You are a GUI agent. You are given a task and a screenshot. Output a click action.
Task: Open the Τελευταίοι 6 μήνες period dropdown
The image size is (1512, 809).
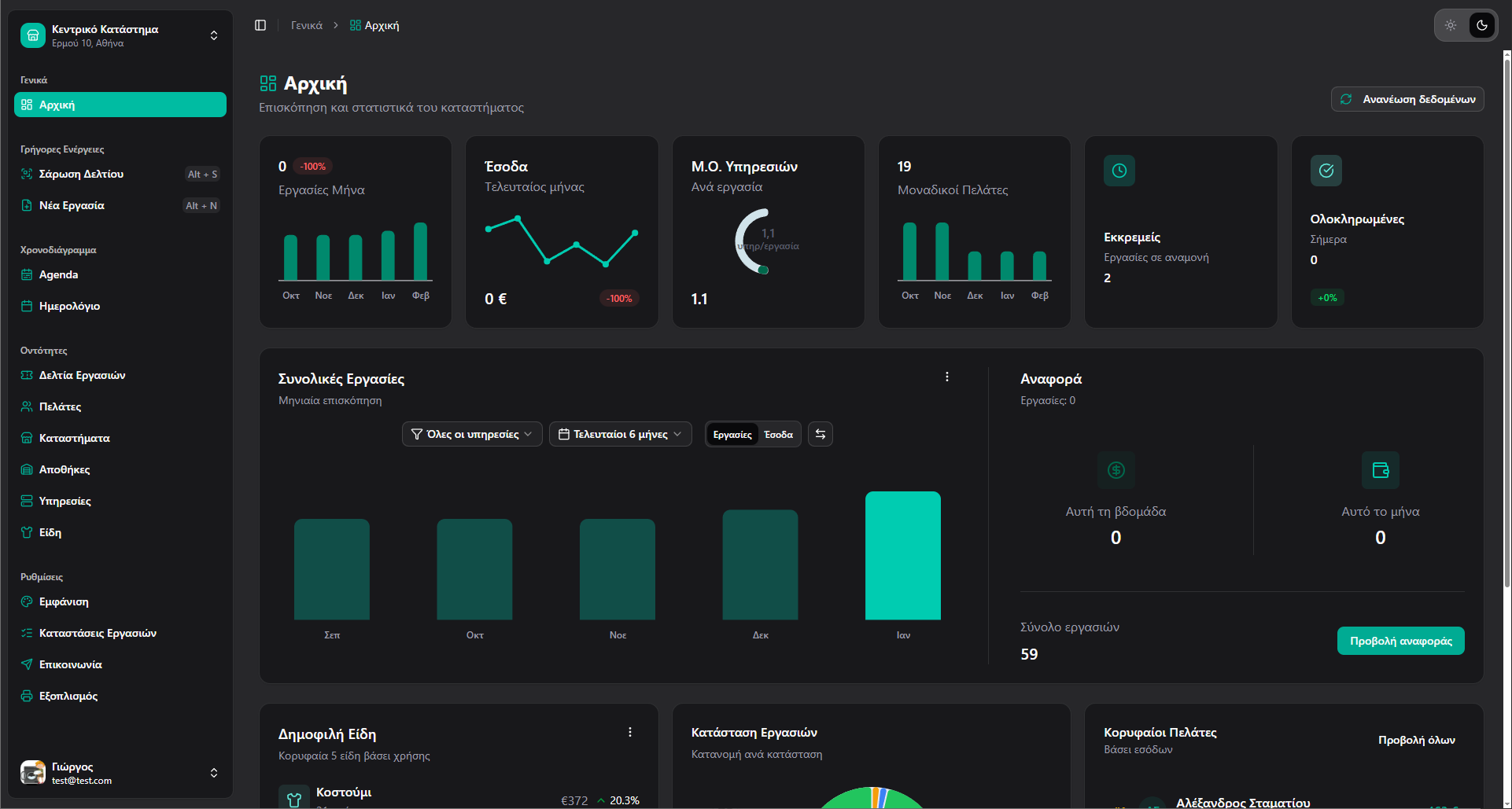(x=621, y=434)
